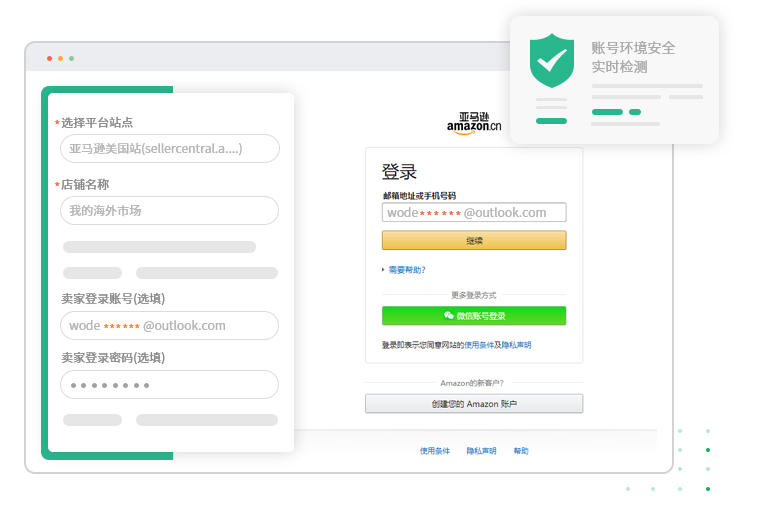The height and width of the screenshot is (518, 760).
Task: Click the yellow minimize dot
Action: (x=61, y=59)
